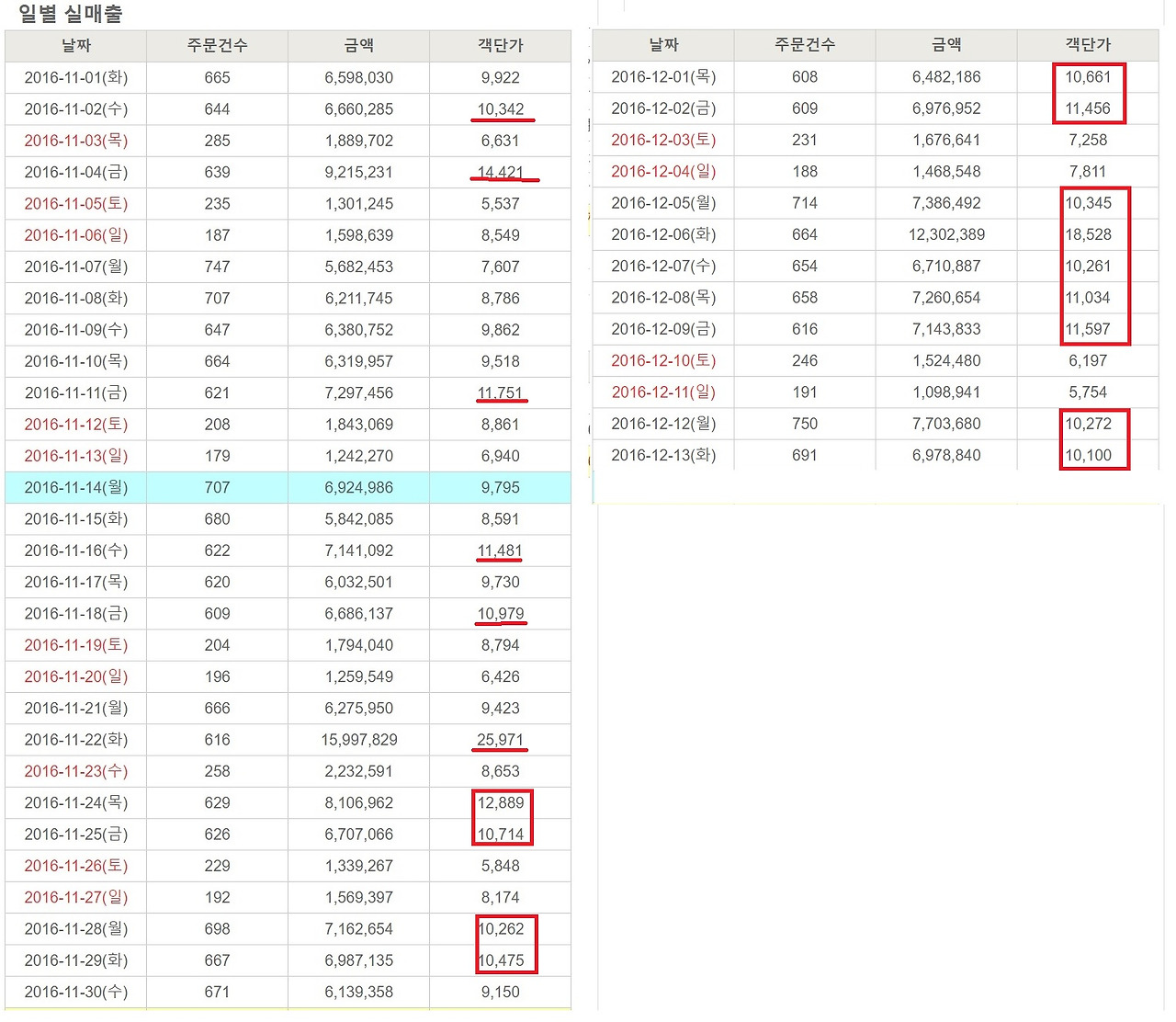This screenshot has height=1022, width=1176.
Task: Click the amount 6,976,952
Action: point(946,108)
